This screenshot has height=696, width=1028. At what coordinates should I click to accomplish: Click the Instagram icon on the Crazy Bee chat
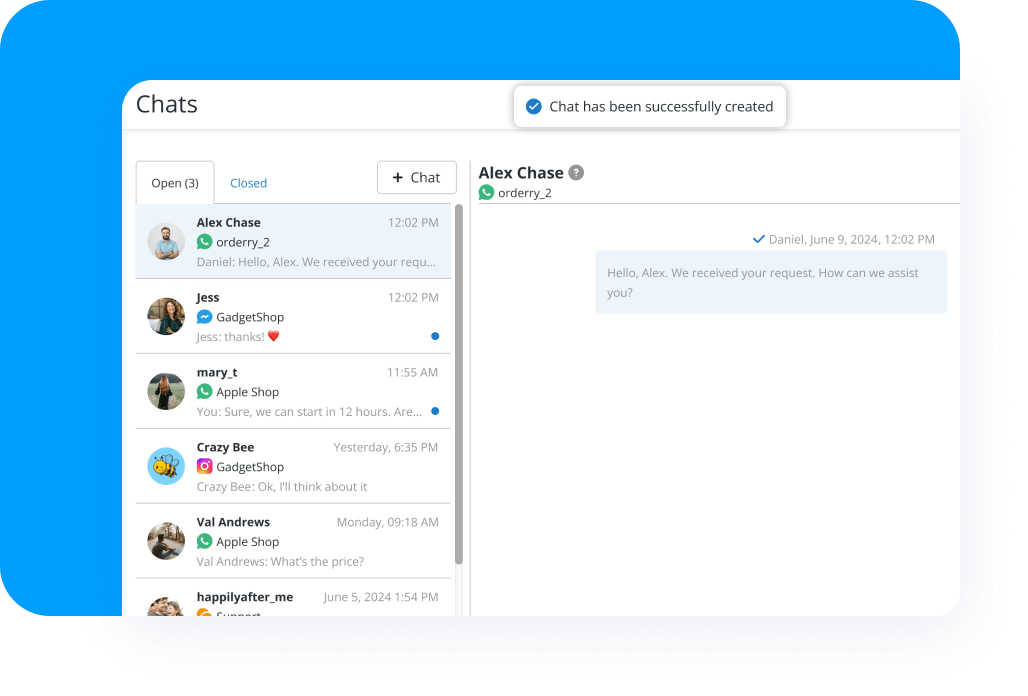[205, 467]
